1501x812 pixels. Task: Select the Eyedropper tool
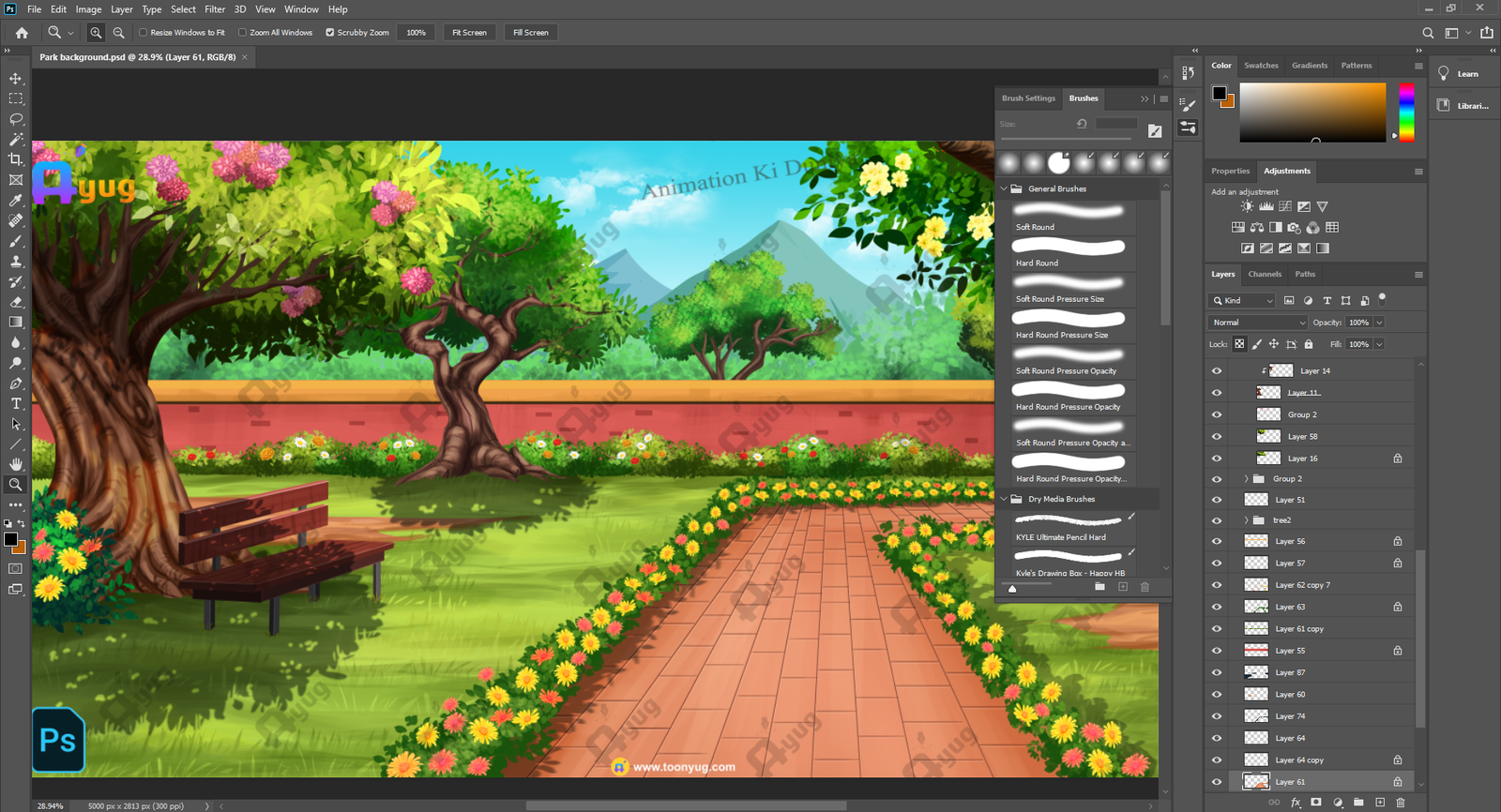point(16,201)
